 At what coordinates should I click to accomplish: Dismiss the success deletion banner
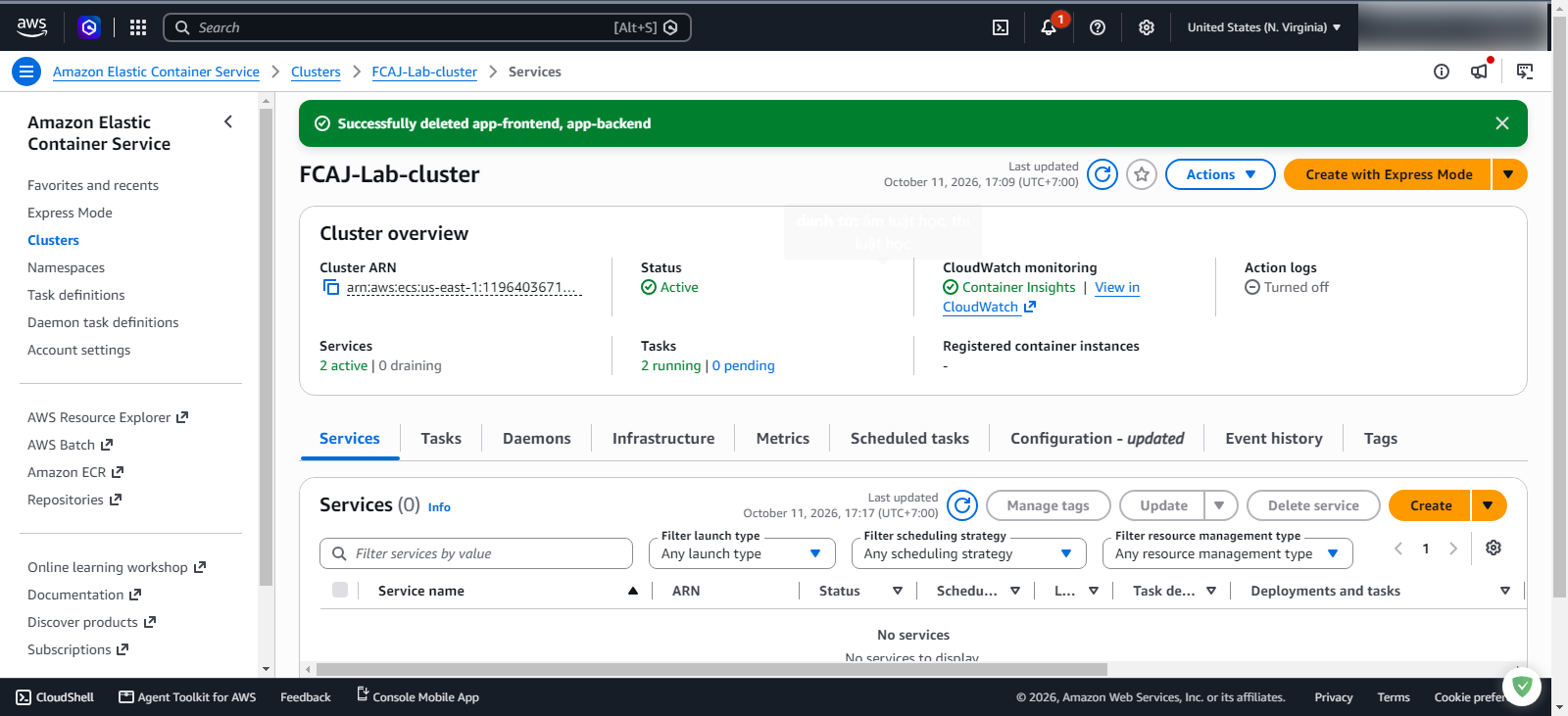tap(1502, 123)
